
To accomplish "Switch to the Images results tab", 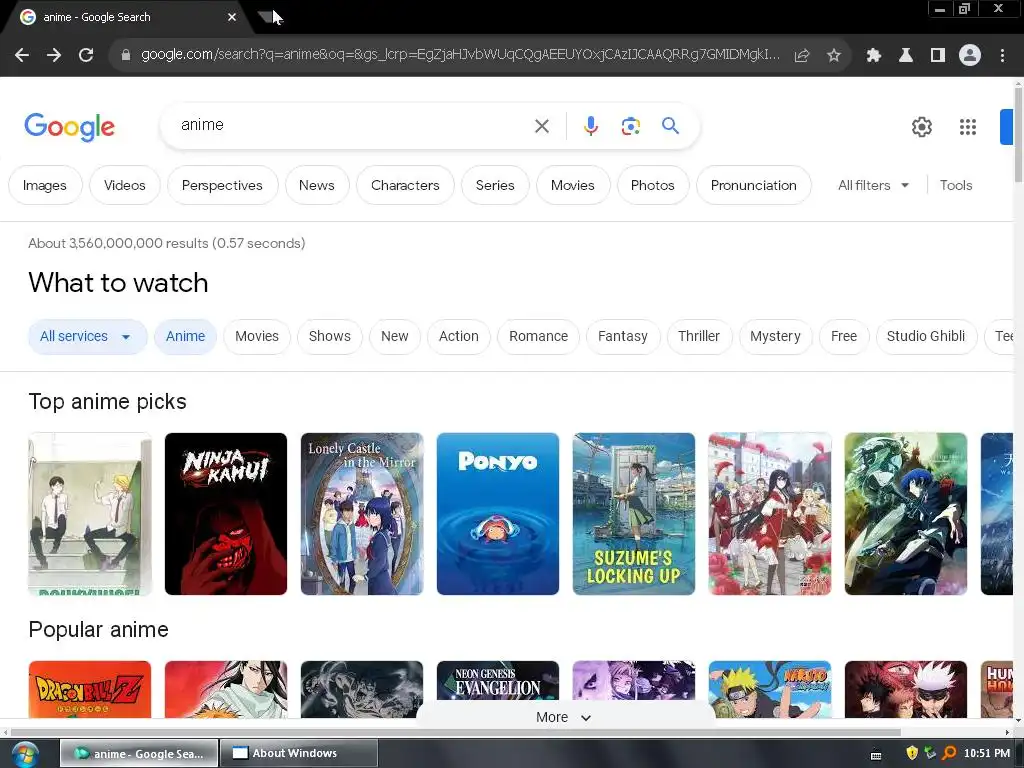I will coord(45,185).
